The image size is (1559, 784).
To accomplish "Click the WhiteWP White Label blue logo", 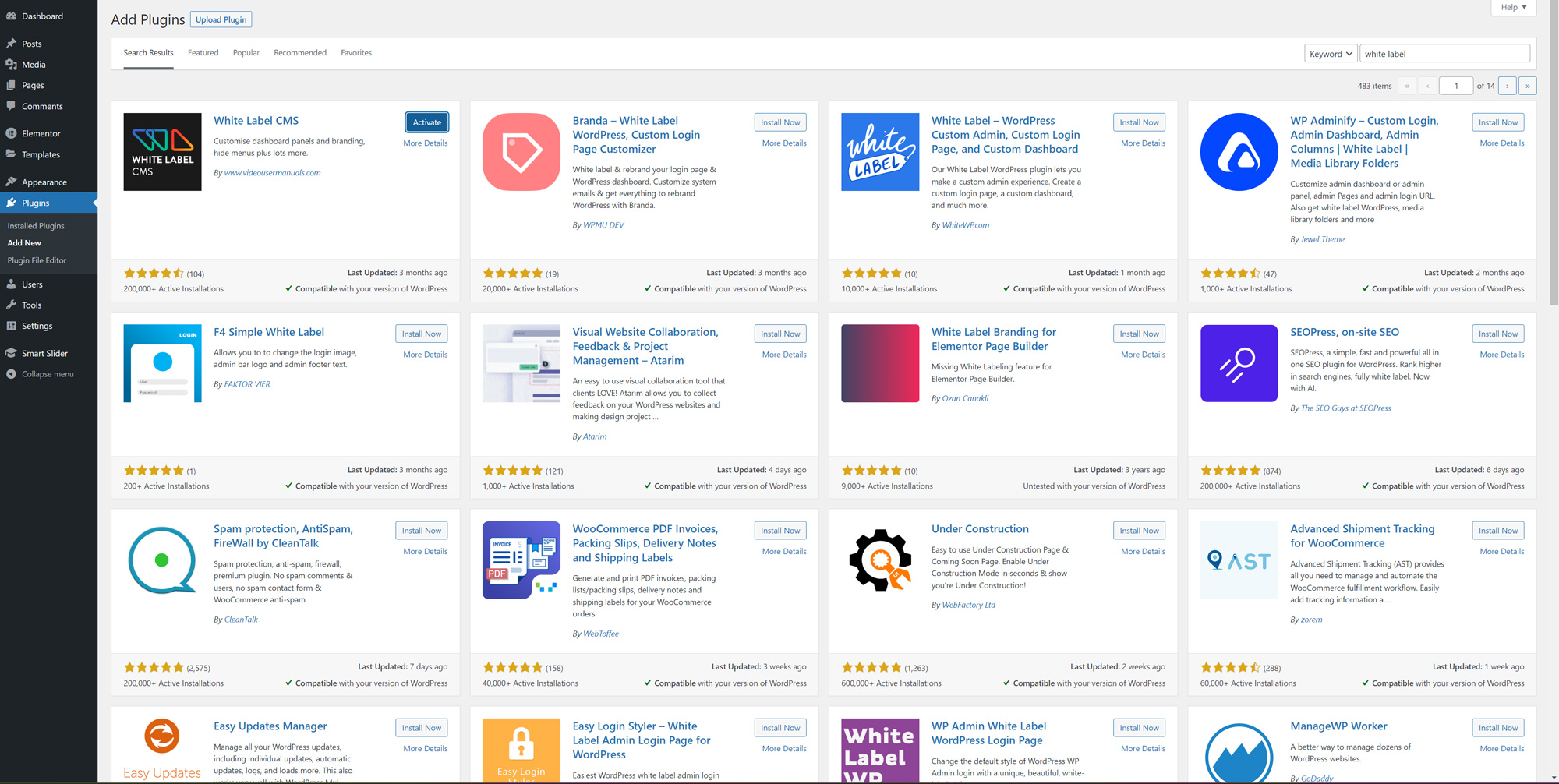I will pyautogui.click(x=880, y=152).
